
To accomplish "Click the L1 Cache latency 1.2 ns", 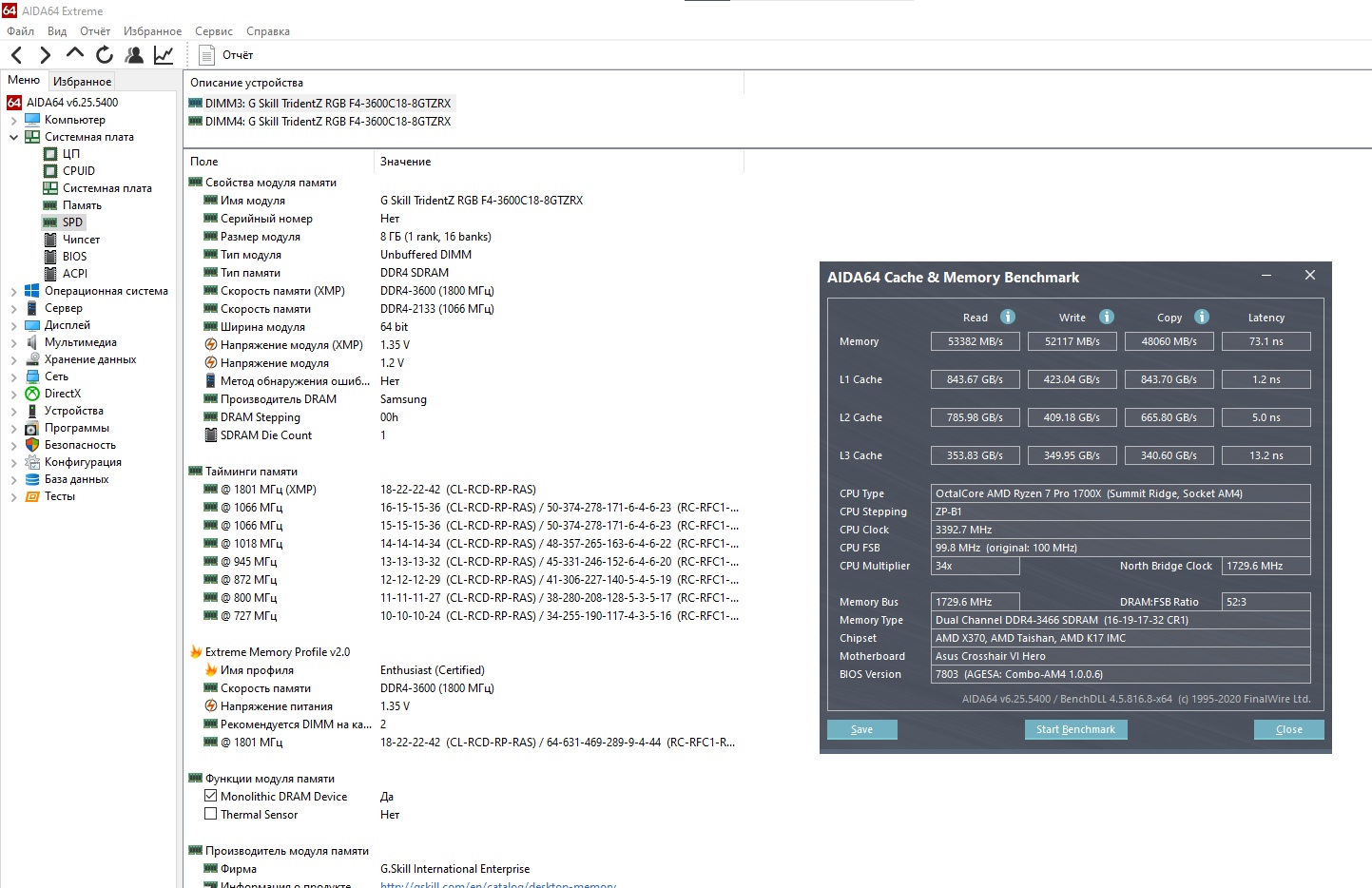I will [x=1266, y=379].
